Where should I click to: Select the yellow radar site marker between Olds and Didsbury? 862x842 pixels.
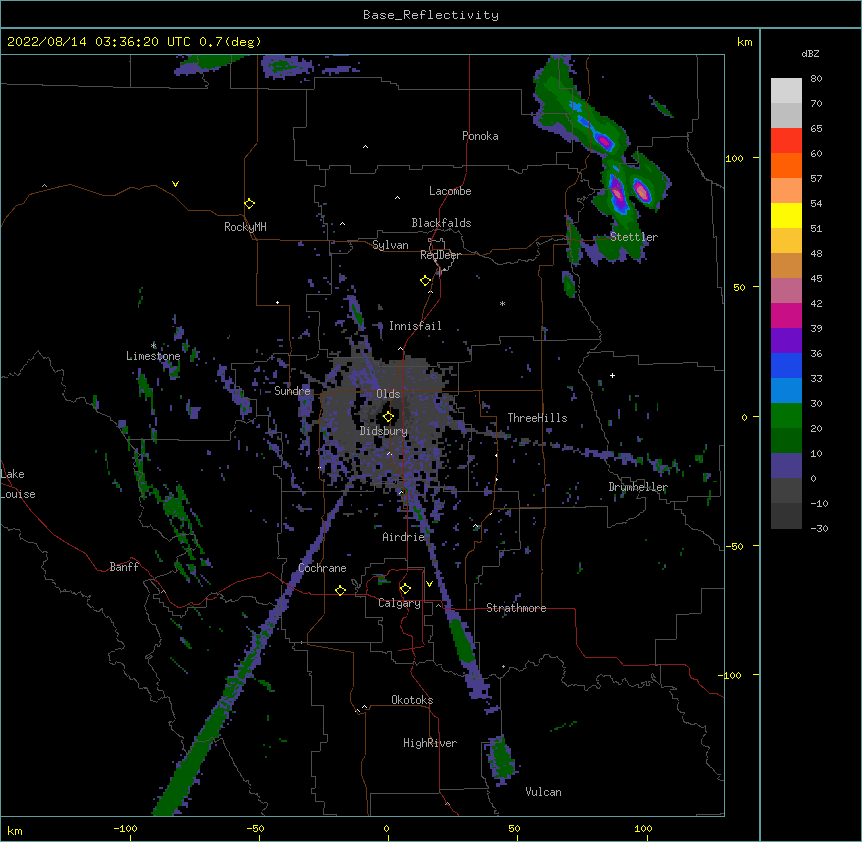pyautogui.click(x=388, y=417)
